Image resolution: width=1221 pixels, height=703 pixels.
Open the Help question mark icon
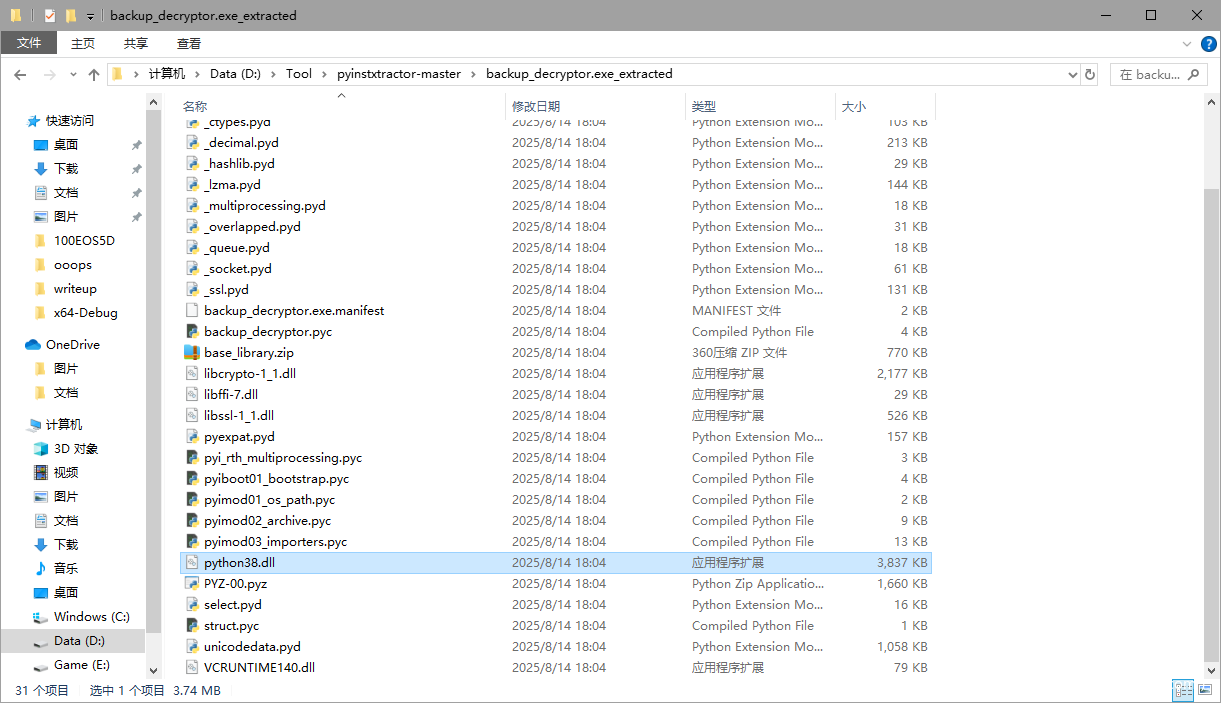pyautogui.click(x=1208, y=44)
